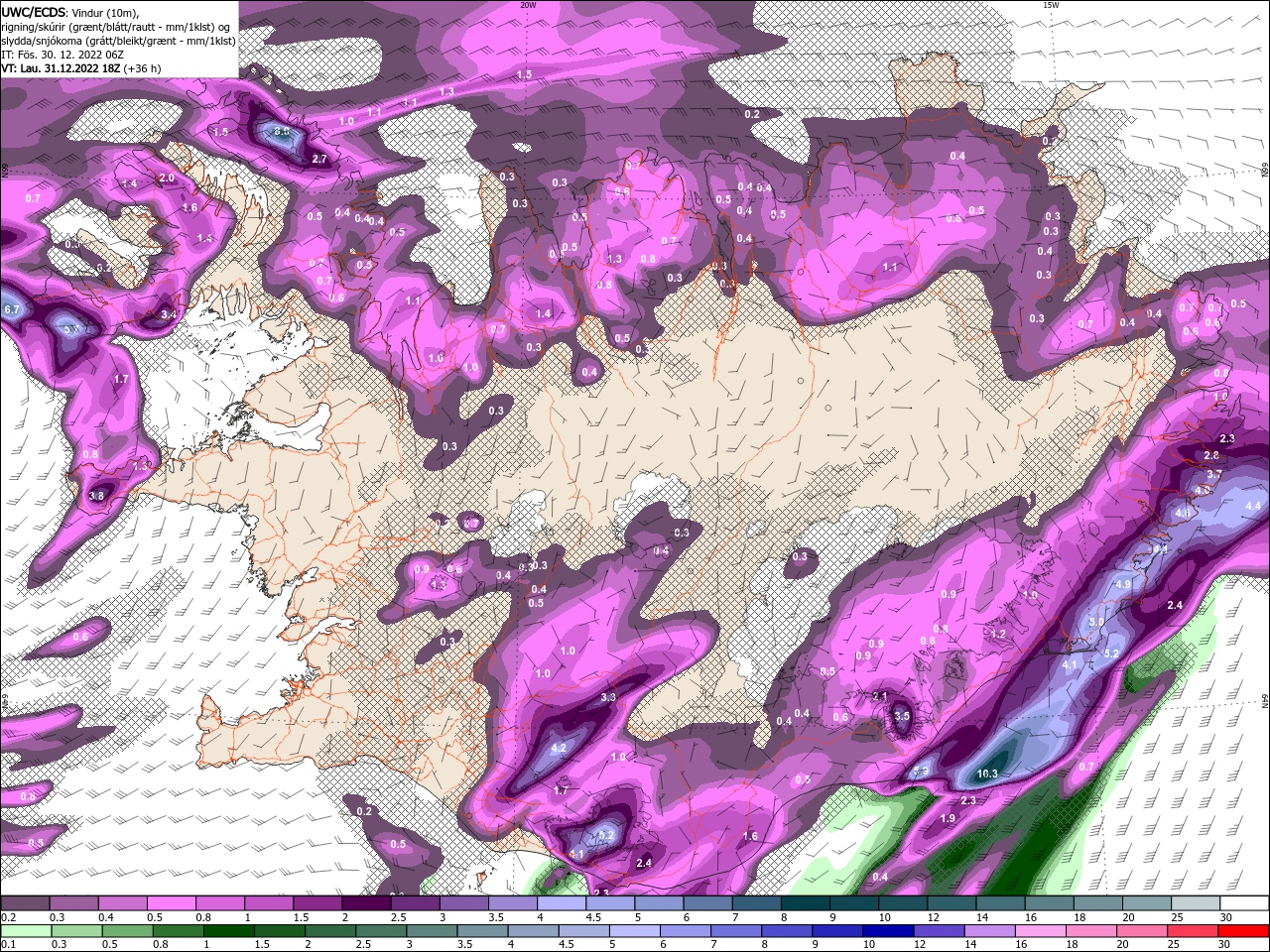
Task: Select the dark purple snow legend swatch at 2
Action: tap(366, 903)
